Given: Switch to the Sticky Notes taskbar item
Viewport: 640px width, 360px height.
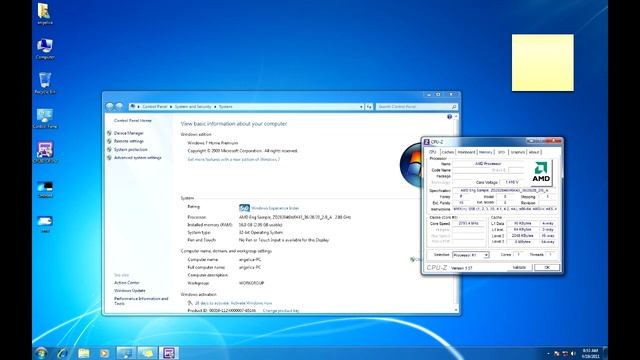Looking at the screenshot, I should click(147, 353).
